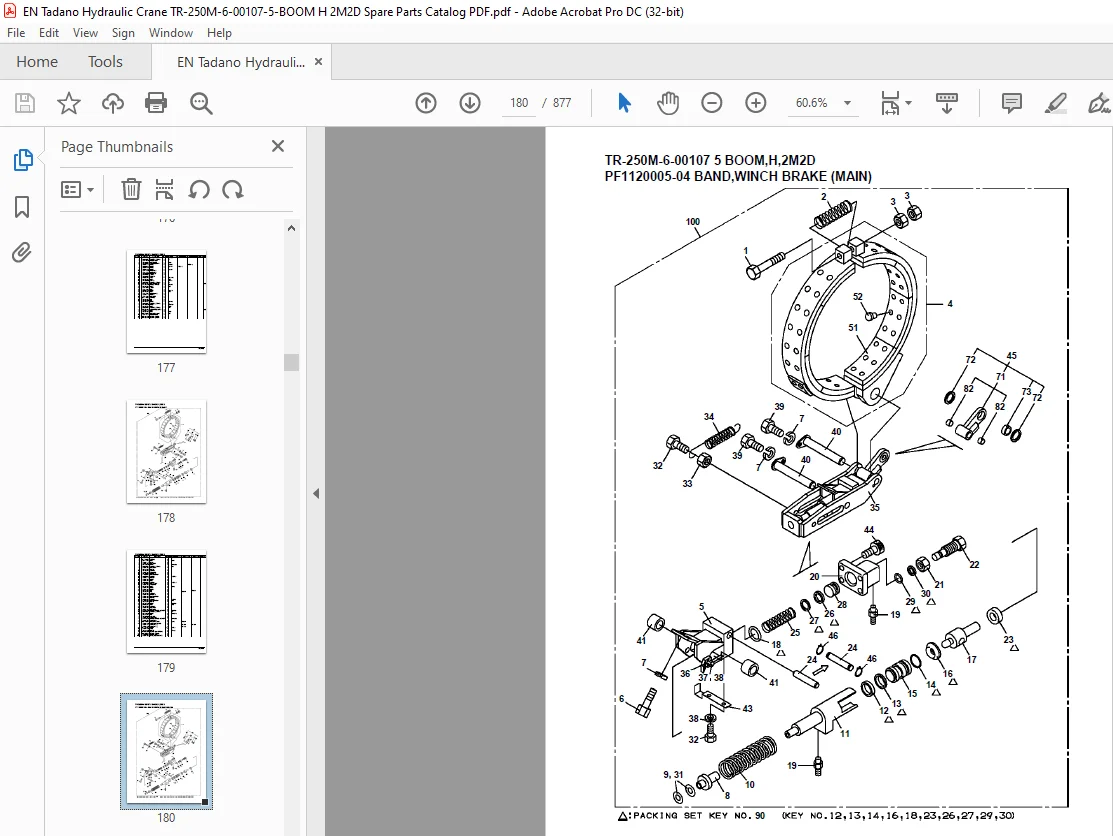
Task: Click the Save file icon
Action: coord(25,103)
